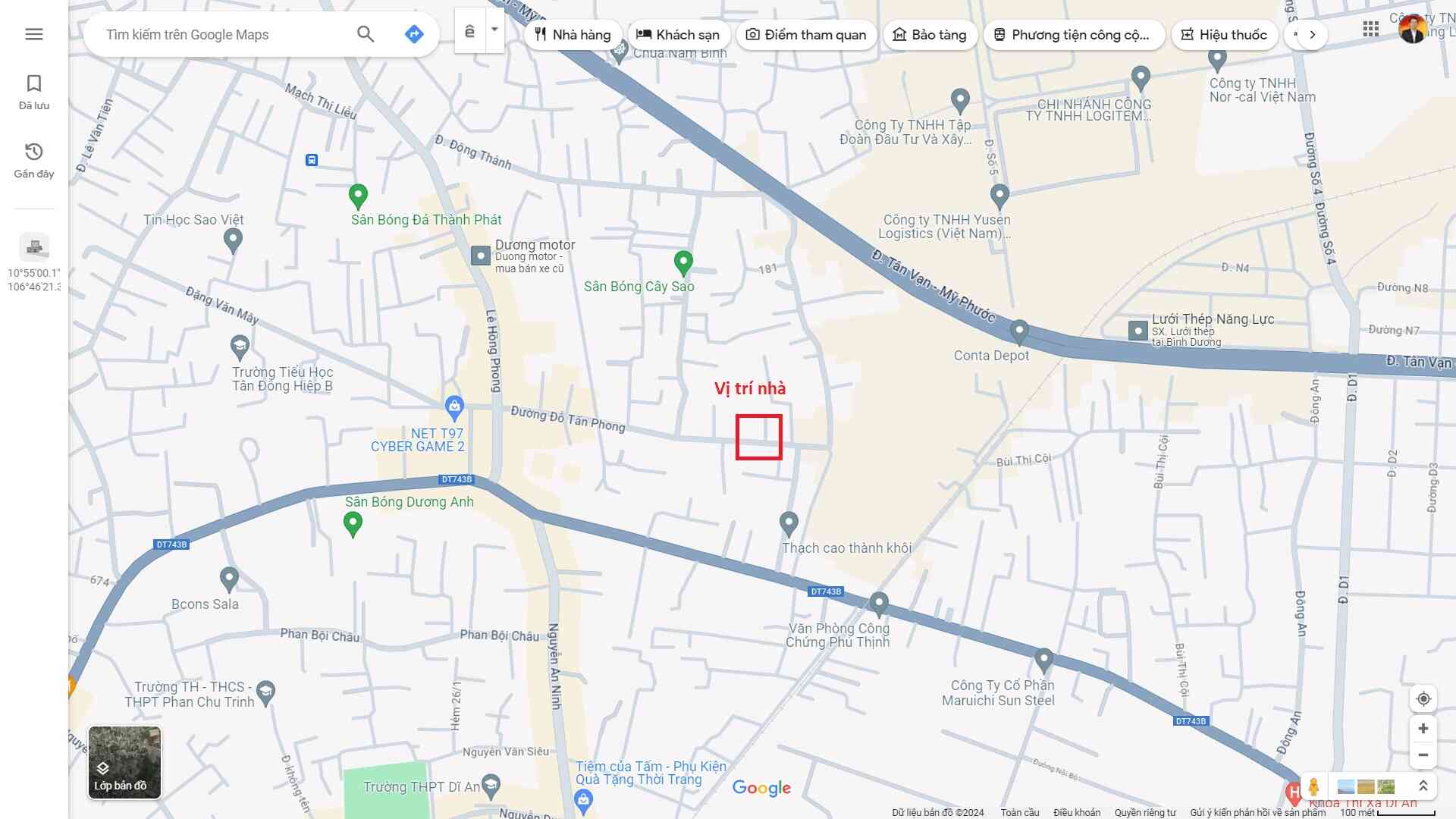Zoom in with the plus button
This screenshot has height=819, width=1456.
click(1423, 729)
